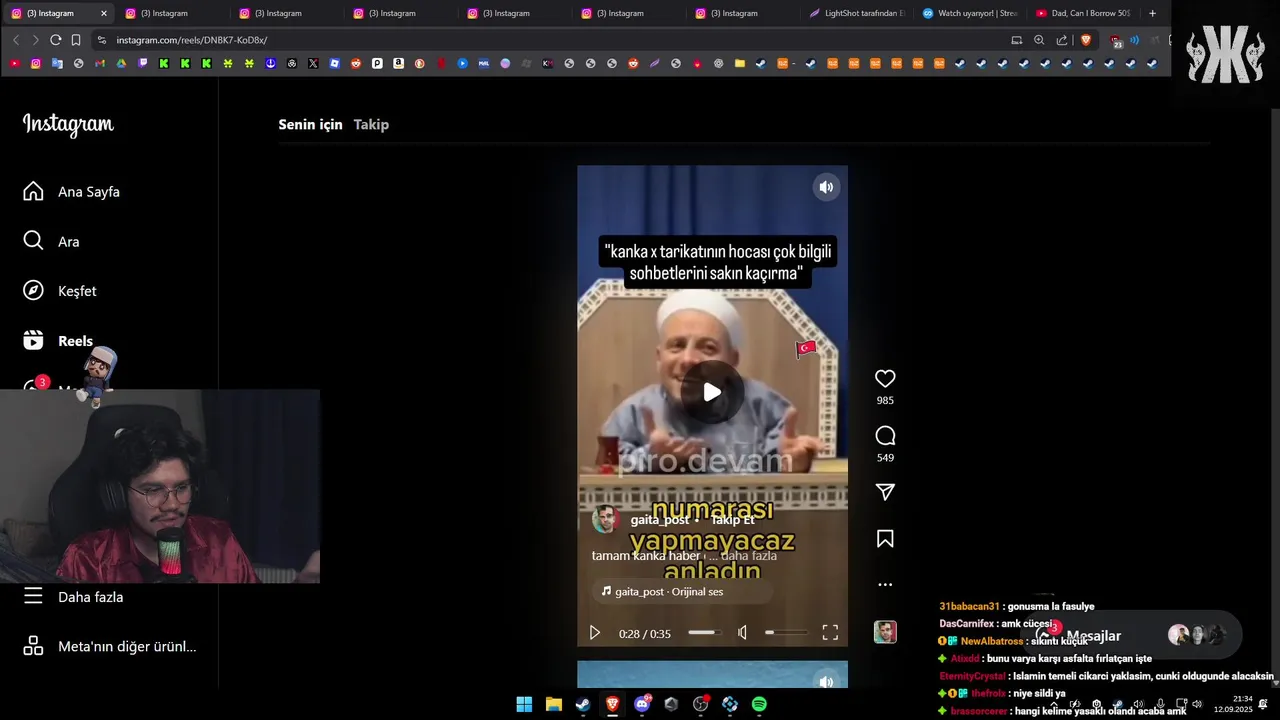
Task: Mute using control bar volume icon
Action: [742, 632]
